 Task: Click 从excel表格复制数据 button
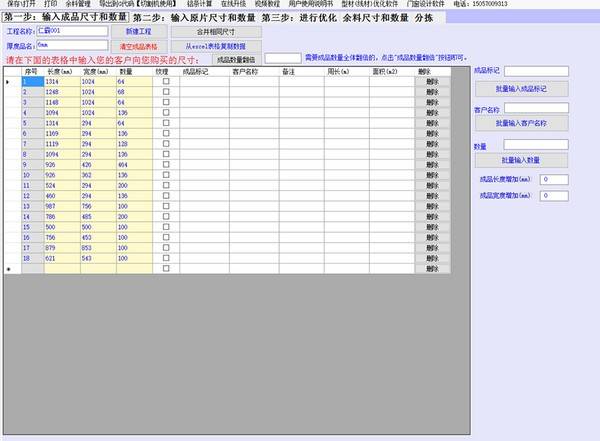point(215,46)
